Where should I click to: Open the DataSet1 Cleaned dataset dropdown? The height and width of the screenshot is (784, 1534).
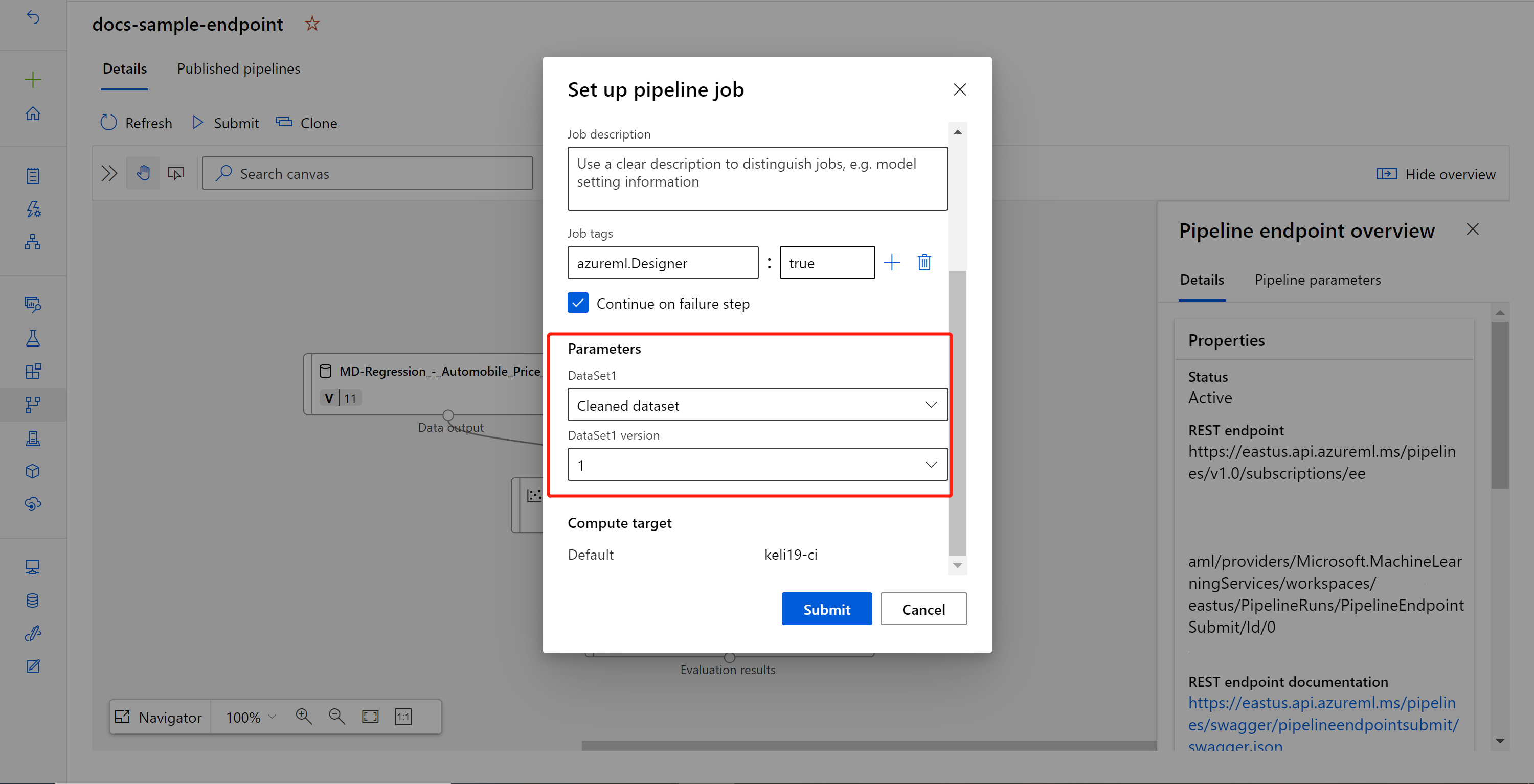pos(757,405)
